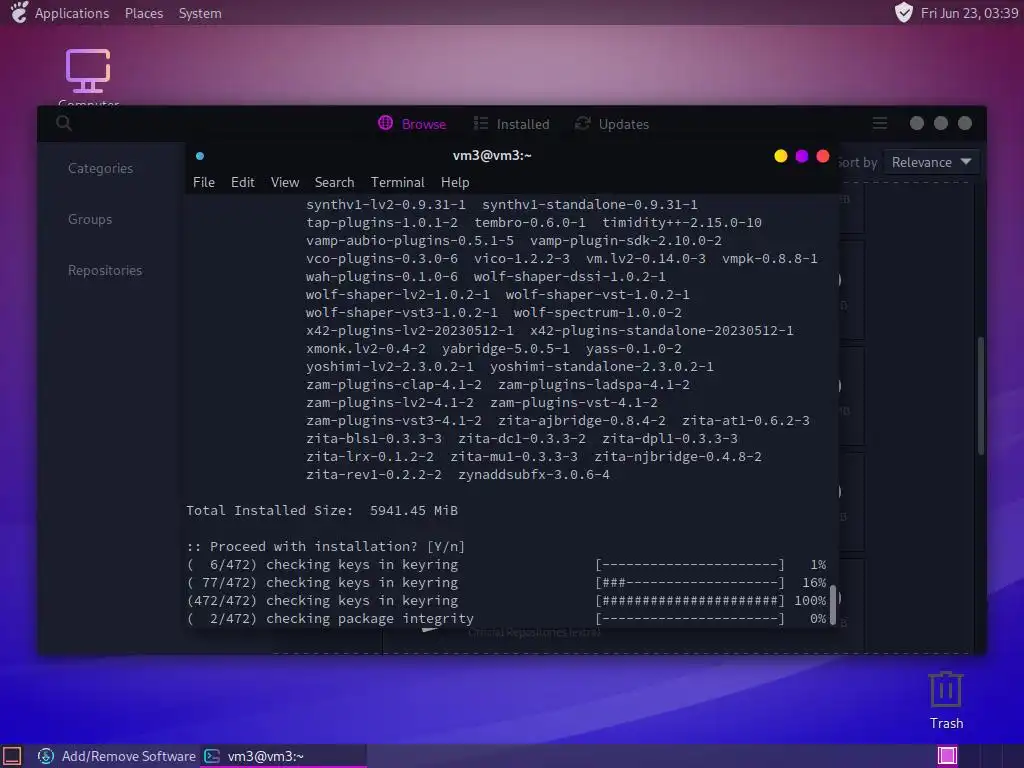Click the wolf-spectrum-1.0.0-2 package name
The height and width of the screenshot is (768, 1024).
click(598, 313)
